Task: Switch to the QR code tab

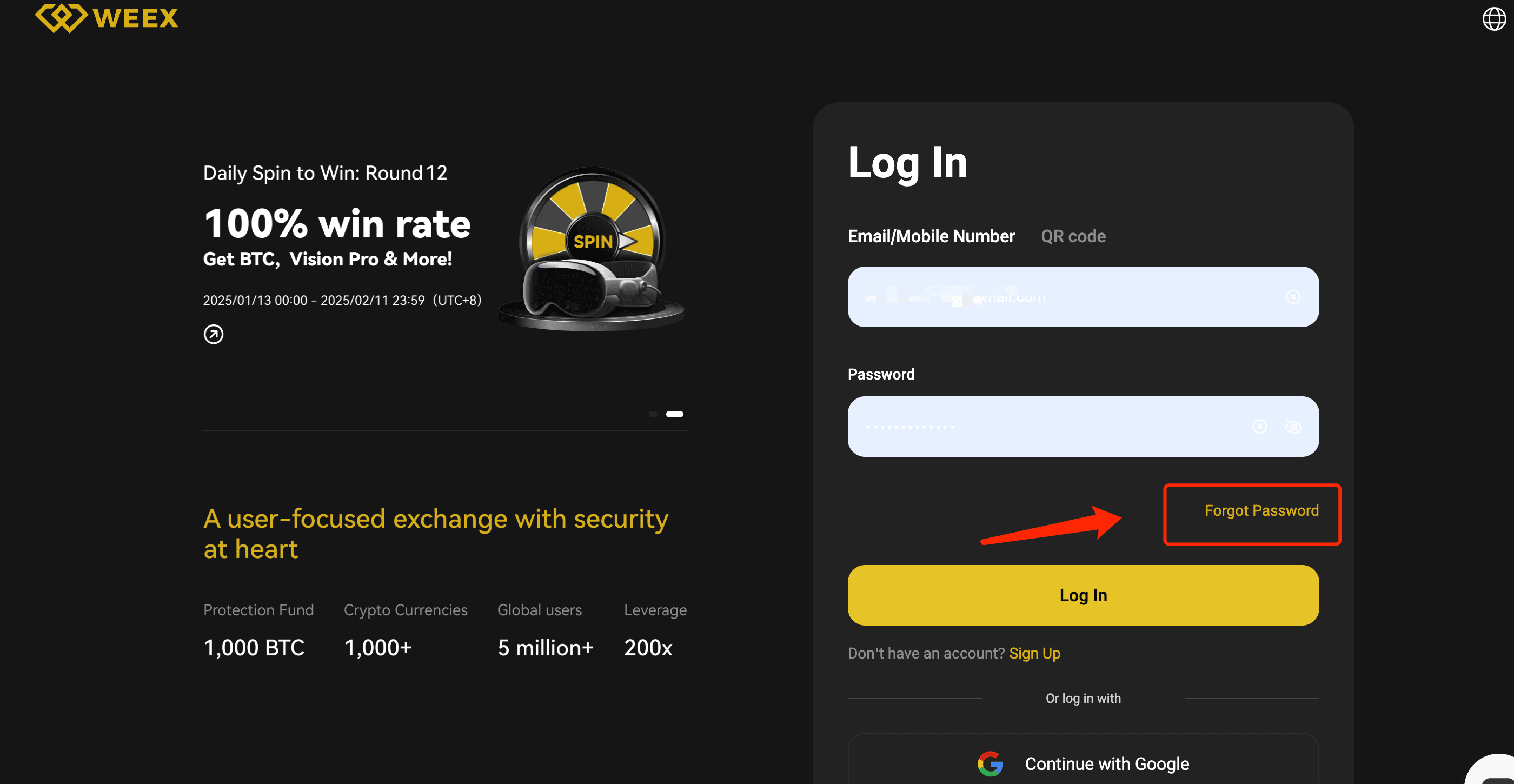Action: (1073, 236)
